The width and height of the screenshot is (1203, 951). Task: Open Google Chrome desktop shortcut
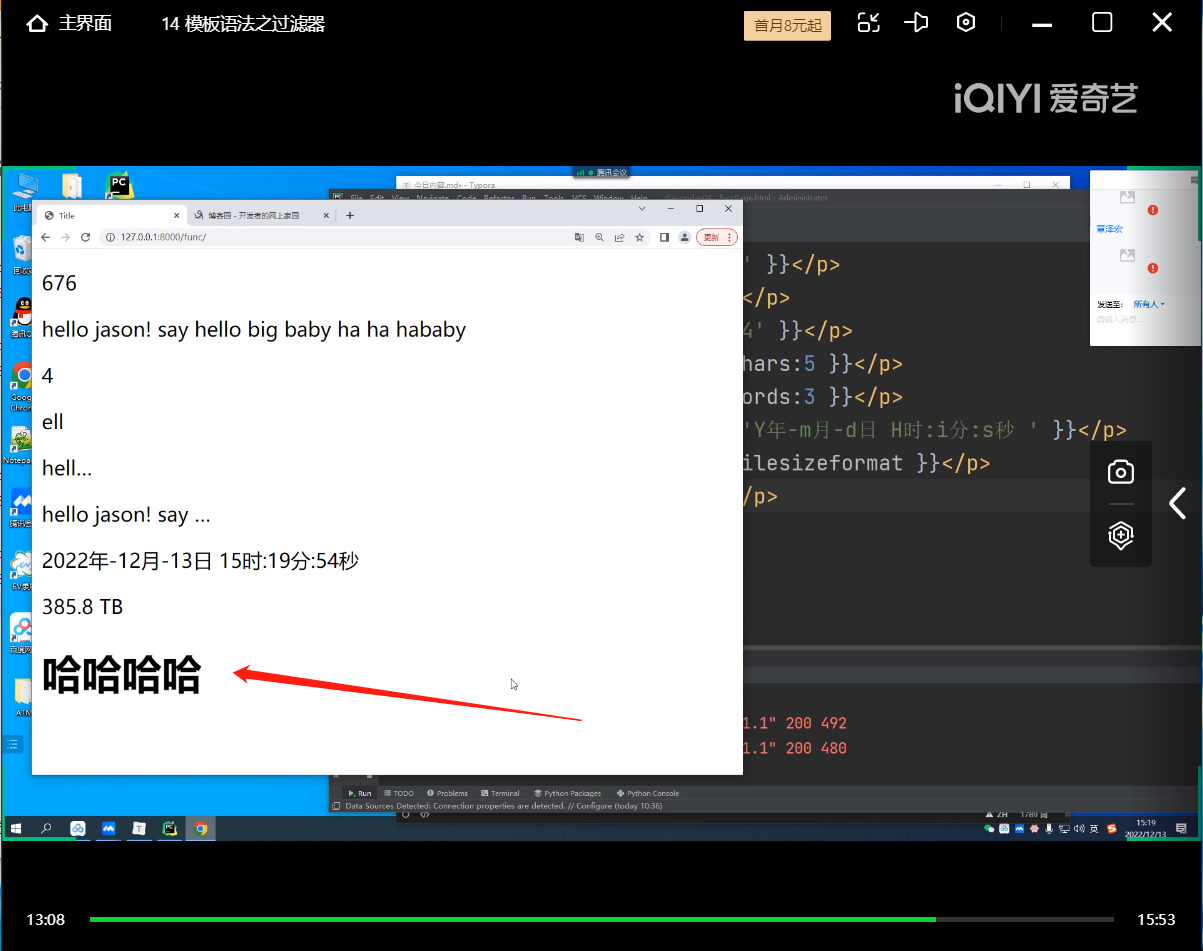pyautogui.click(x=22, y=385)
